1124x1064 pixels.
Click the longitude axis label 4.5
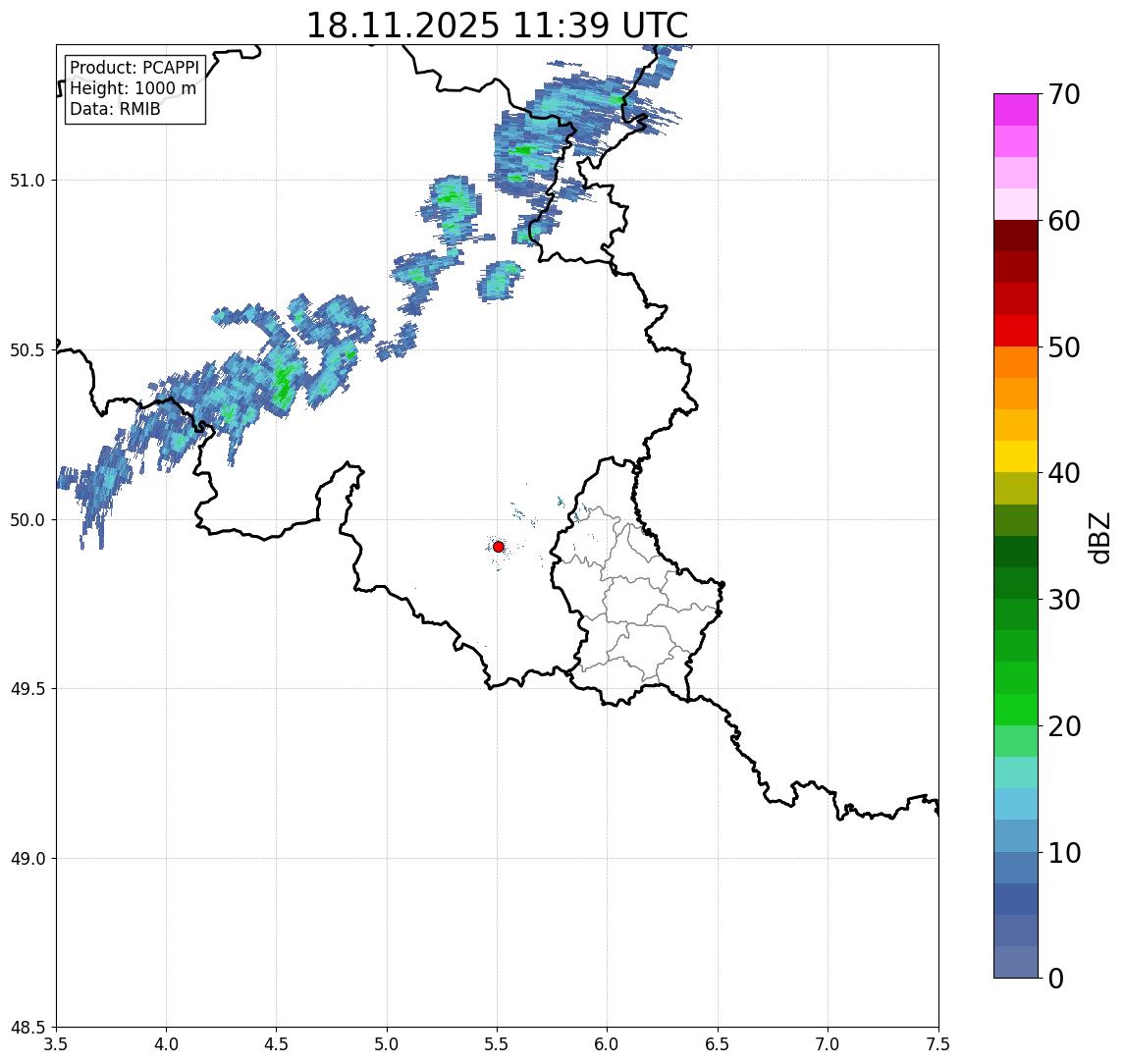277,1044
